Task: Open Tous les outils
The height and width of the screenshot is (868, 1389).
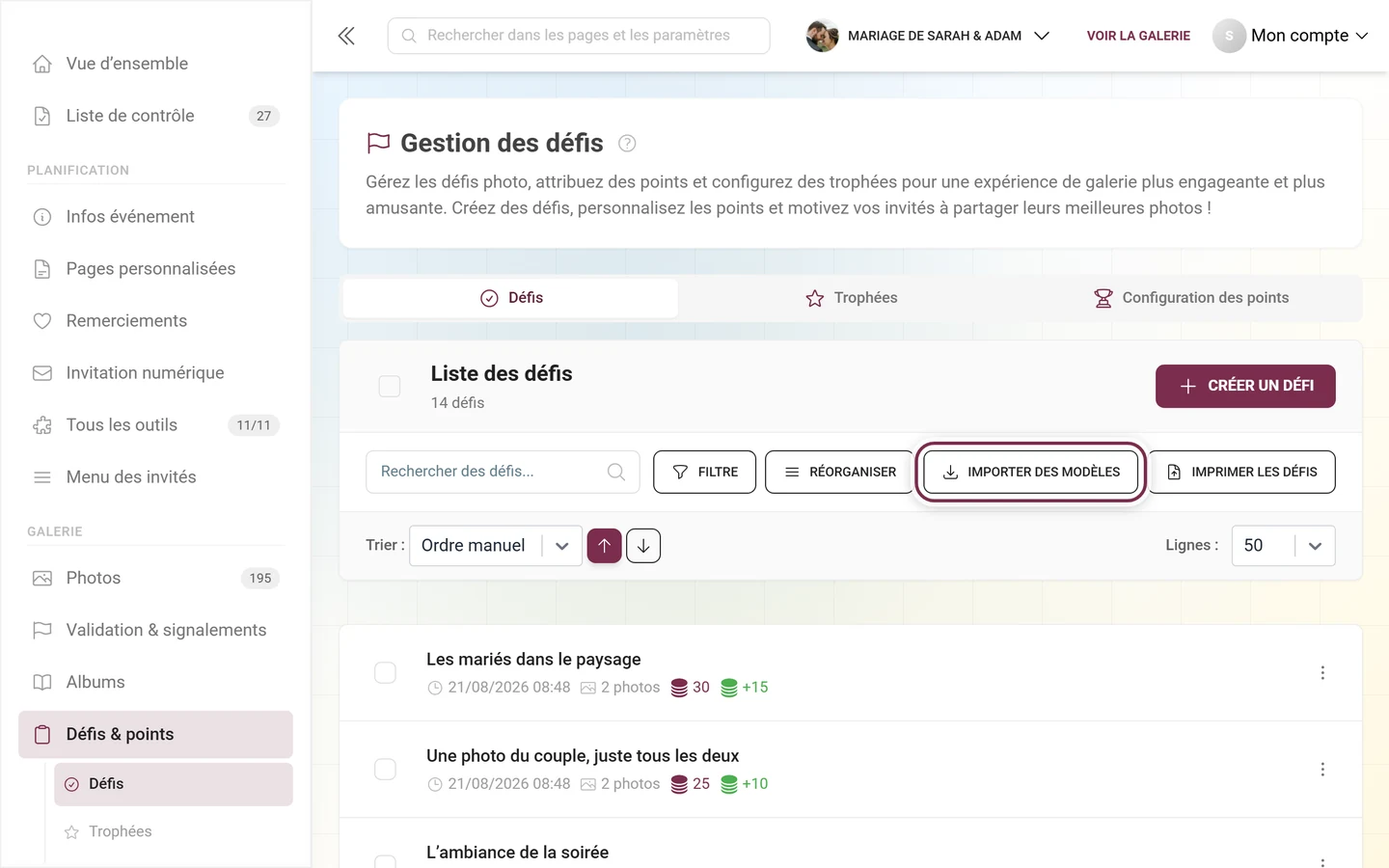Action: point(155,425)
